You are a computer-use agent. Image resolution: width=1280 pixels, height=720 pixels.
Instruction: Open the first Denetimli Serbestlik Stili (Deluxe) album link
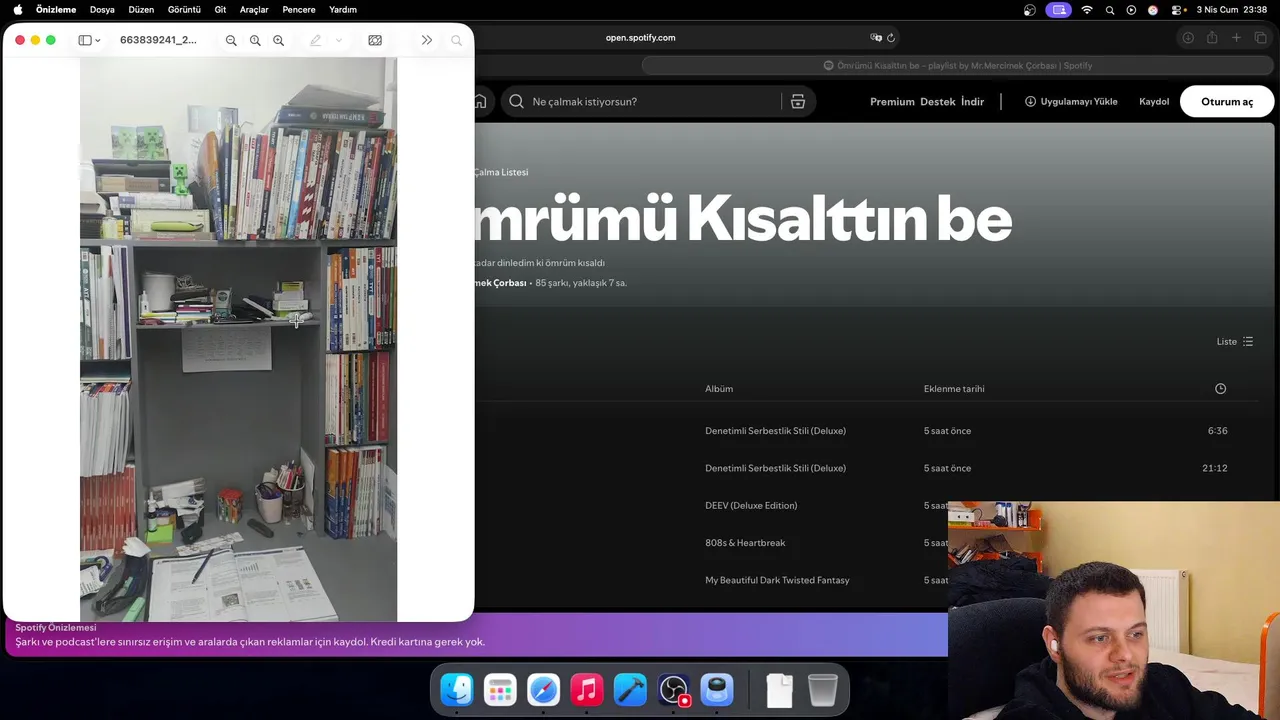click(775, 431)
